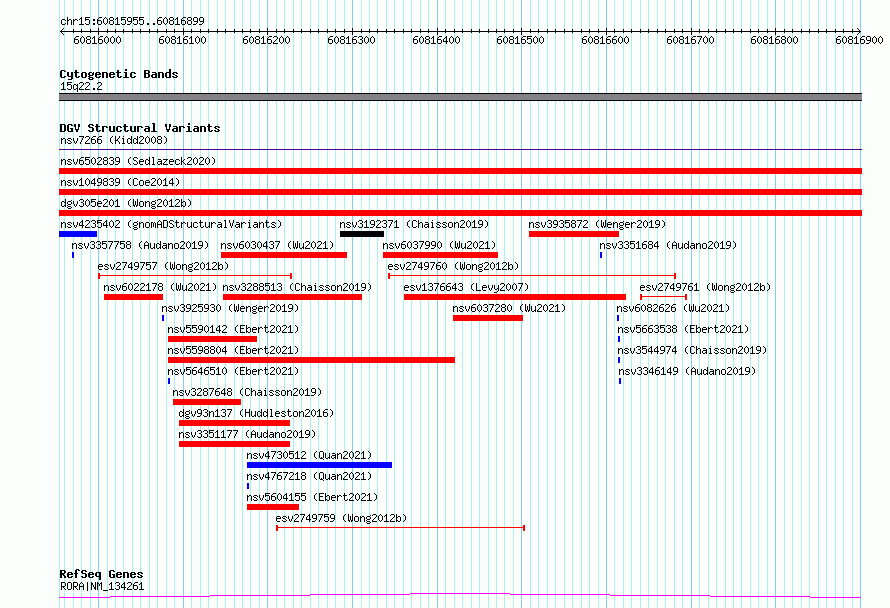Click ruler position 60816300
Image resolution: width=890 pixels, height=608 pixels.
click(x=351, y=40)
